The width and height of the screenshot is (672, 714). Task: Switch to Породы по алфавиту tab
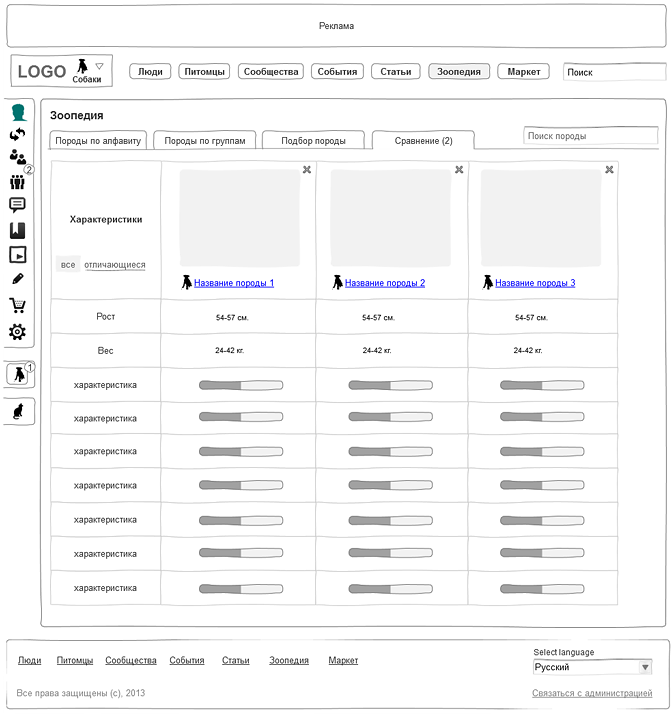pyautogui.click(x=98, y=141)
